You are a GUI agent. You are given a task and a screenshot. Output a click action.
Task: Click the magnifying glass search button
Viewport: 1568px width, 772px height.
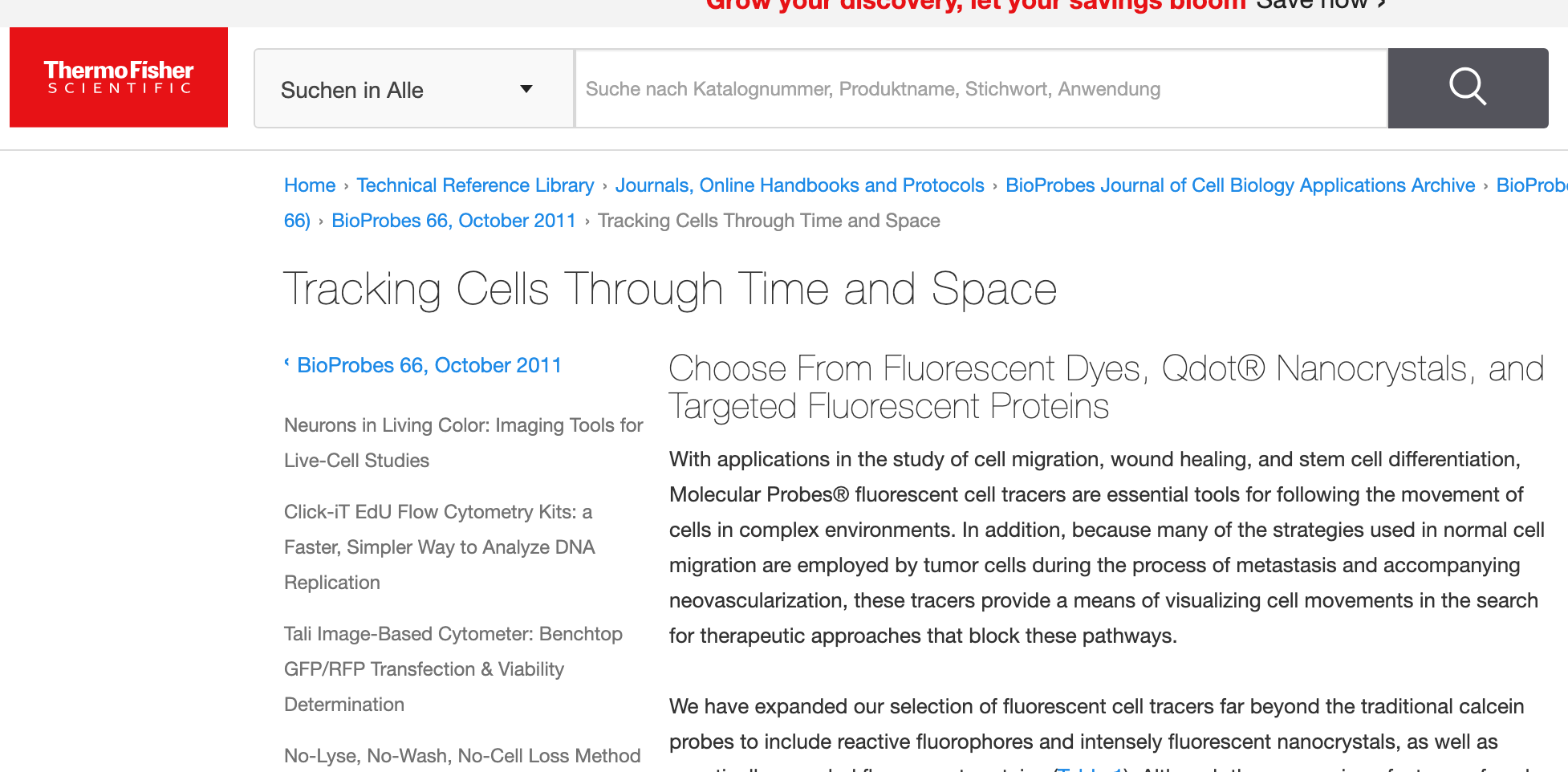tap(1468, 88)
